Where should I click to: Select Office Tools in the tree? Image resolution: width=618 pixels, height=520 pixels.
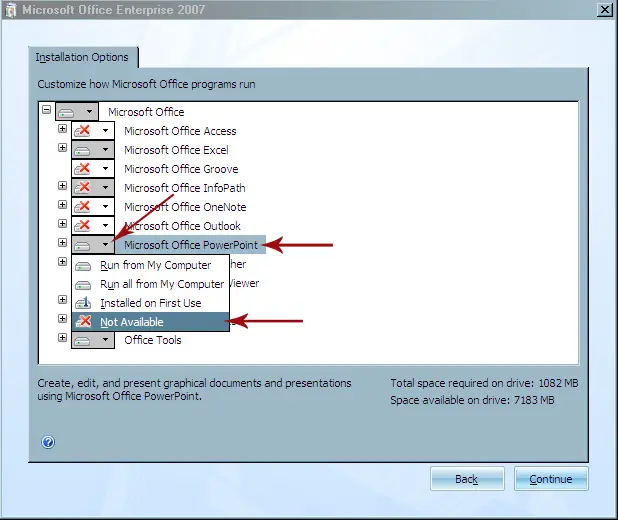pos(153,340)
